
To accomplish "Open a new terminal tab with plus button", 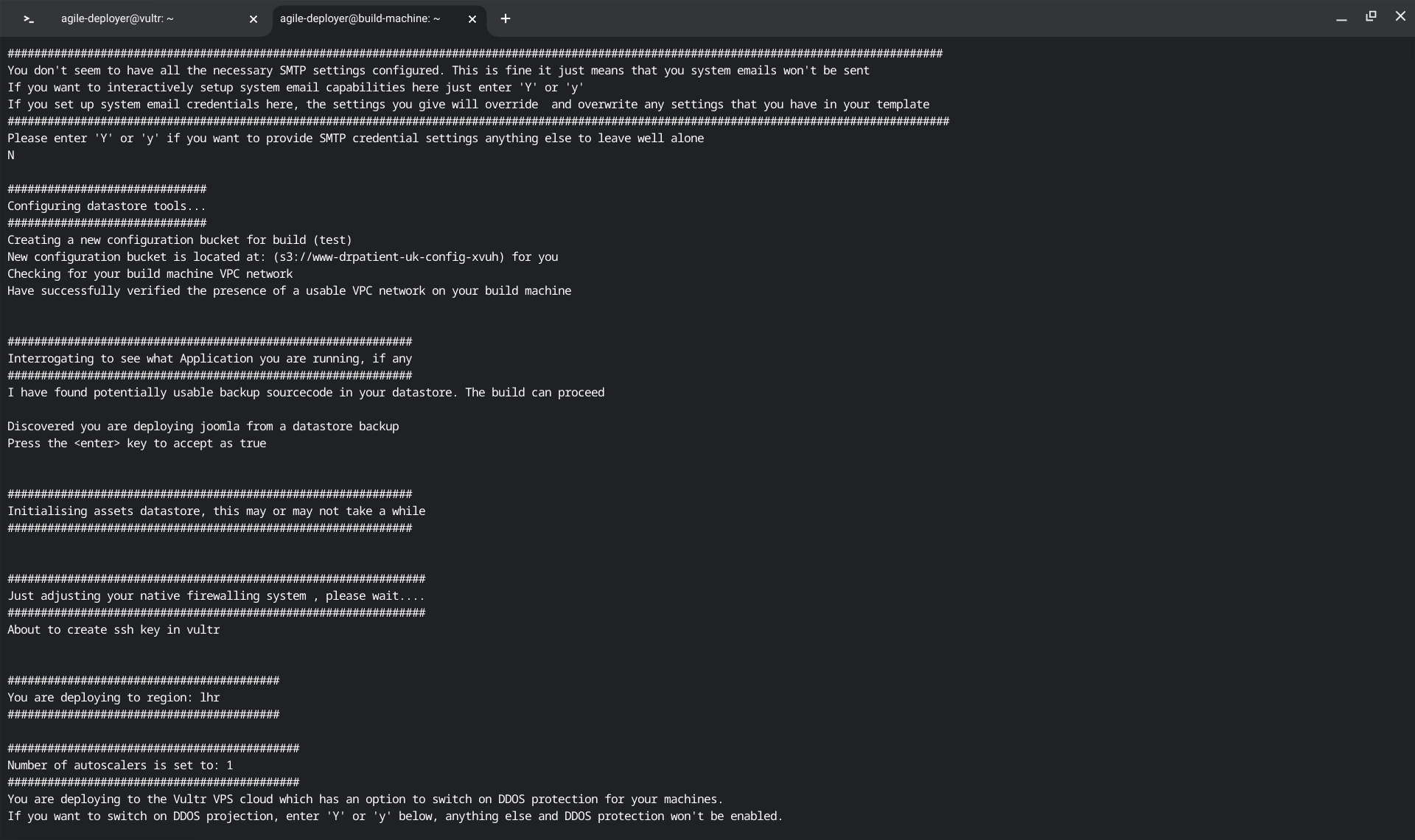I will (x=506, y=19).
